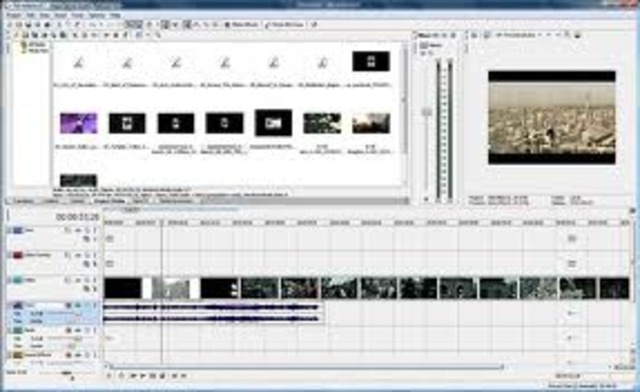Open the compositing mode on the Video Overlay track
The width and height of the screenshot is (640, 392).
87,264
